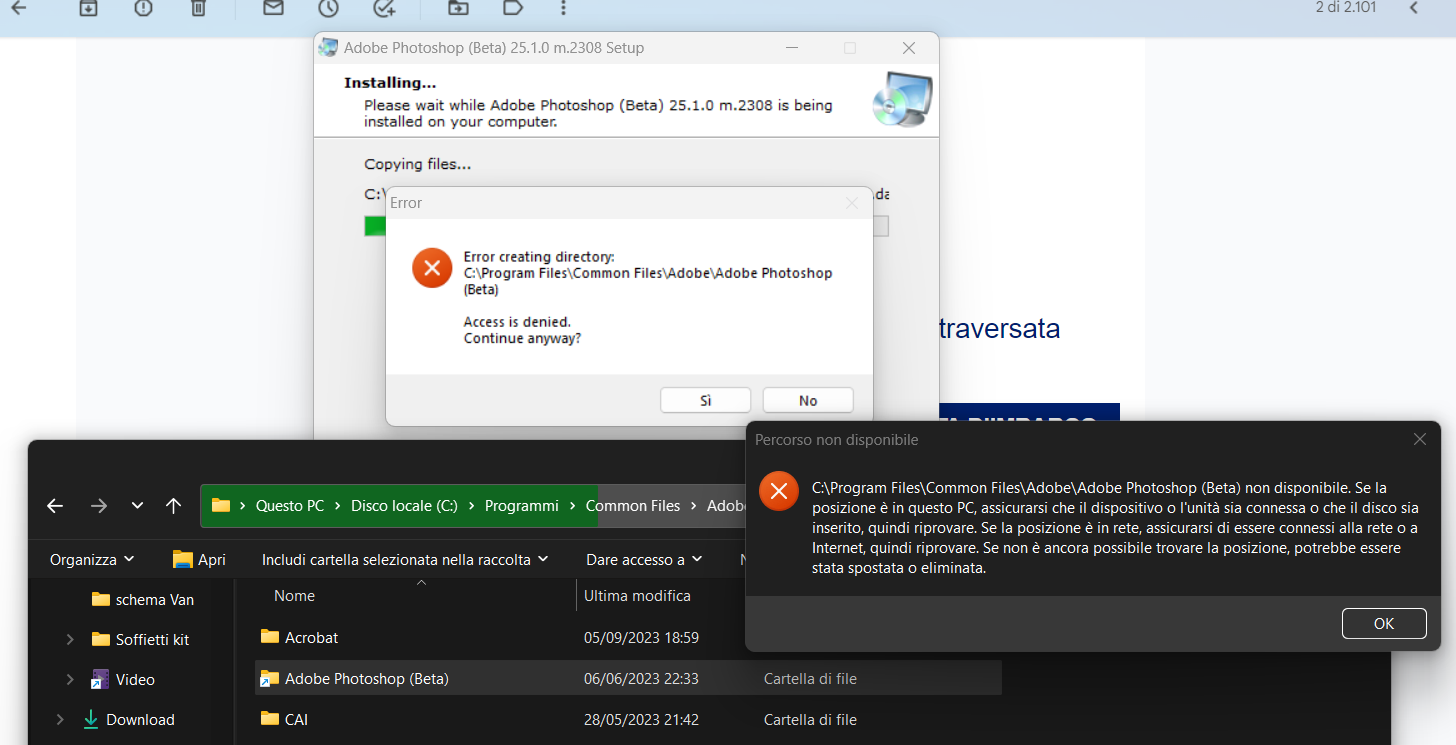Viewport: 1456px width, 745px height.
Task: Mark email as unread envelope icon
Action: [x=273, y=8]
